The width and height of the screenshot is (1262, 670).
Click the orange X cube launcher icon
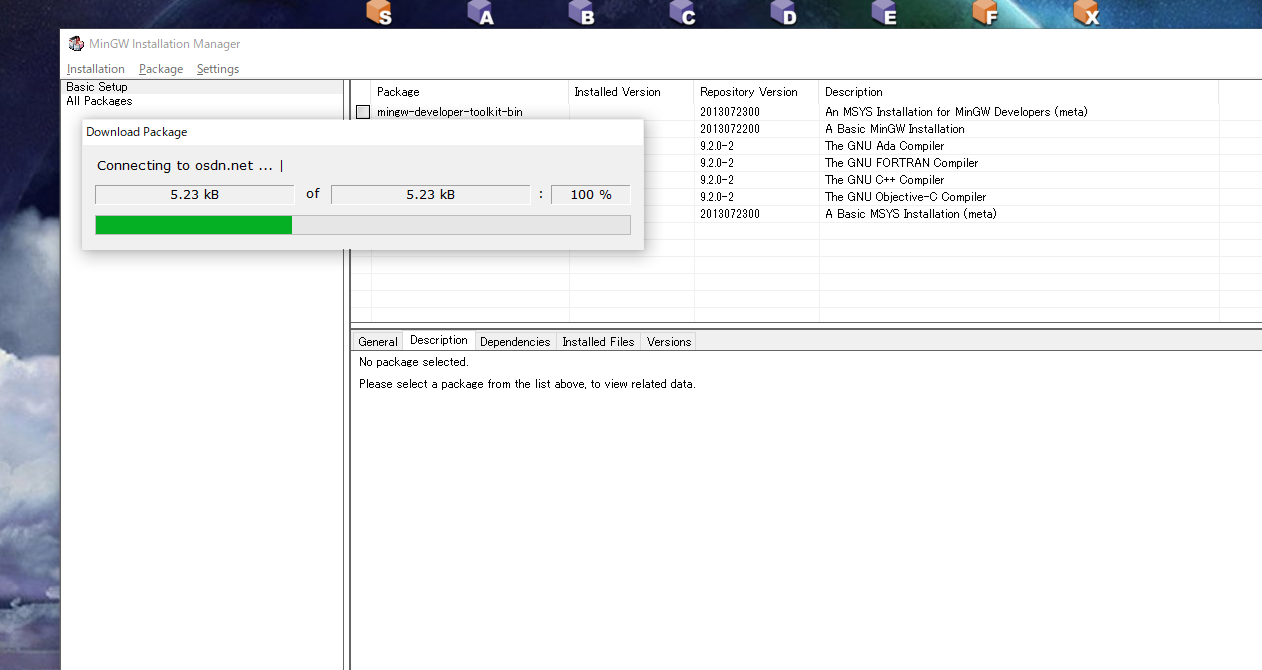[x=1087, y=13]
